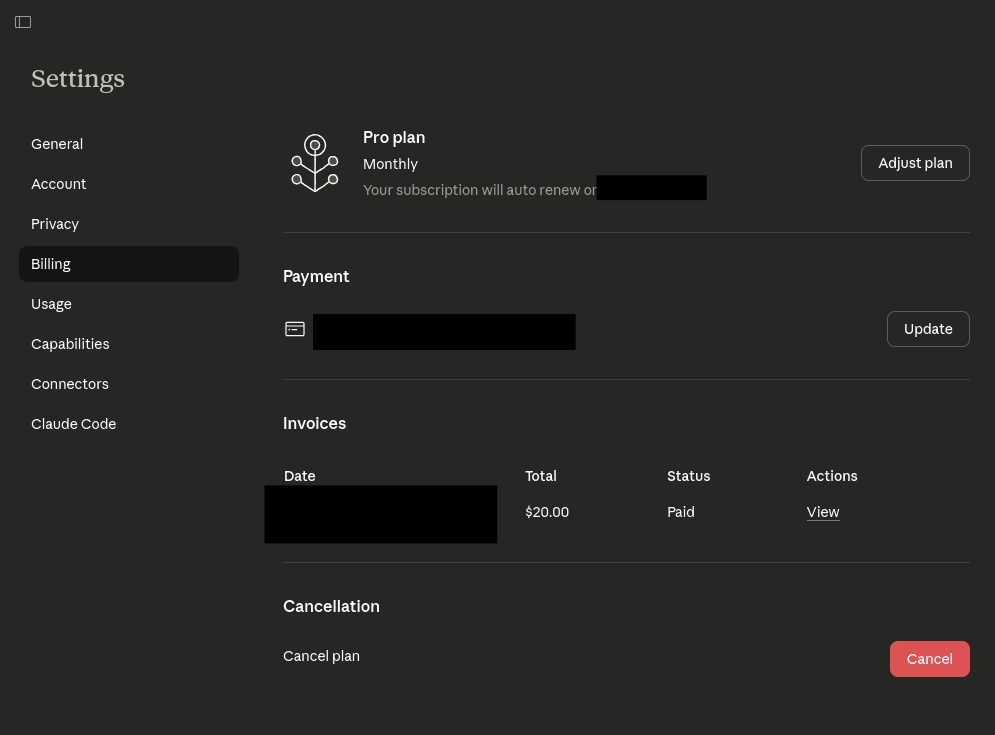Image resolution: width=995 pixels, height=735 pixels.
Task: Open Connectors settings
Action: 70,384
